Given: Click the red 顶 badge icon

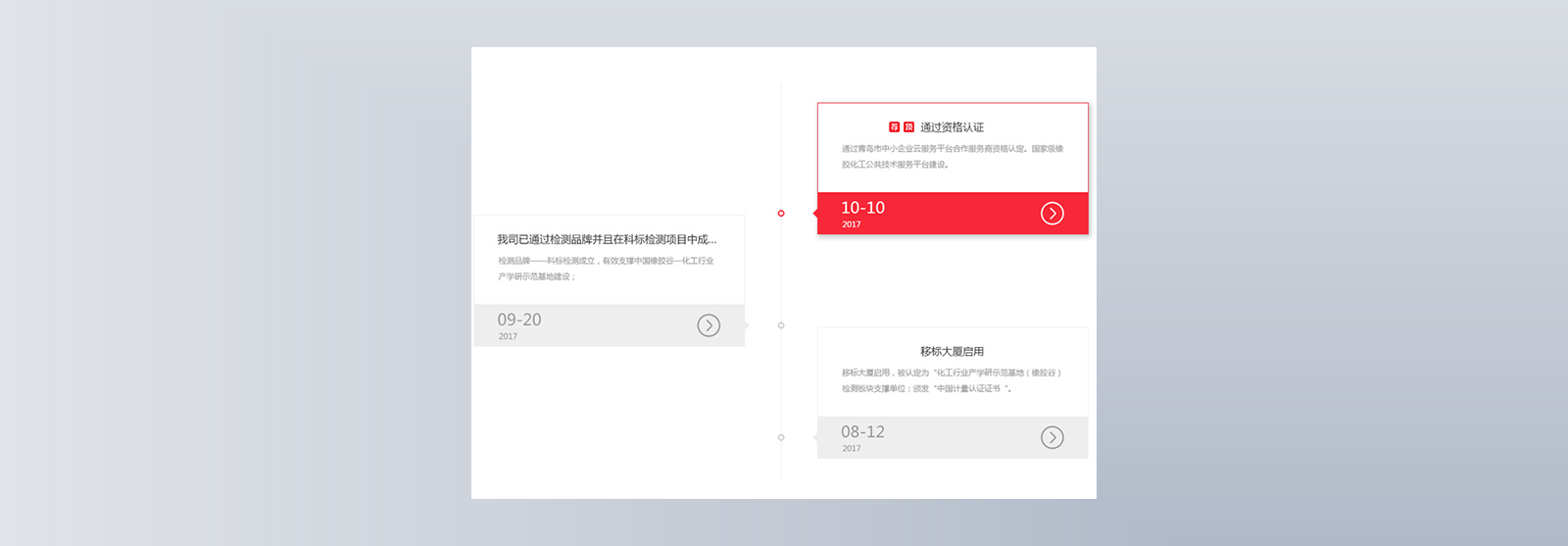Looking at the screenshot, I should point(908,127).
